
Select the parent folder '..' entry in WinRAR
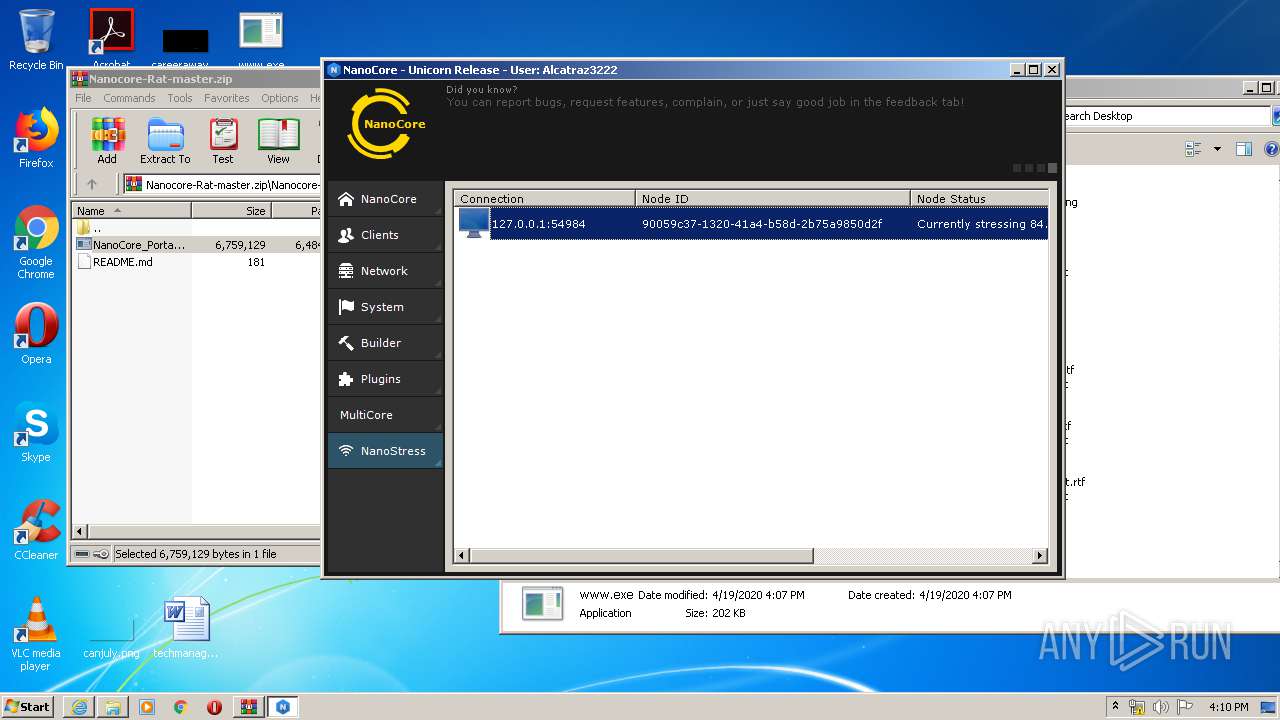90,227
